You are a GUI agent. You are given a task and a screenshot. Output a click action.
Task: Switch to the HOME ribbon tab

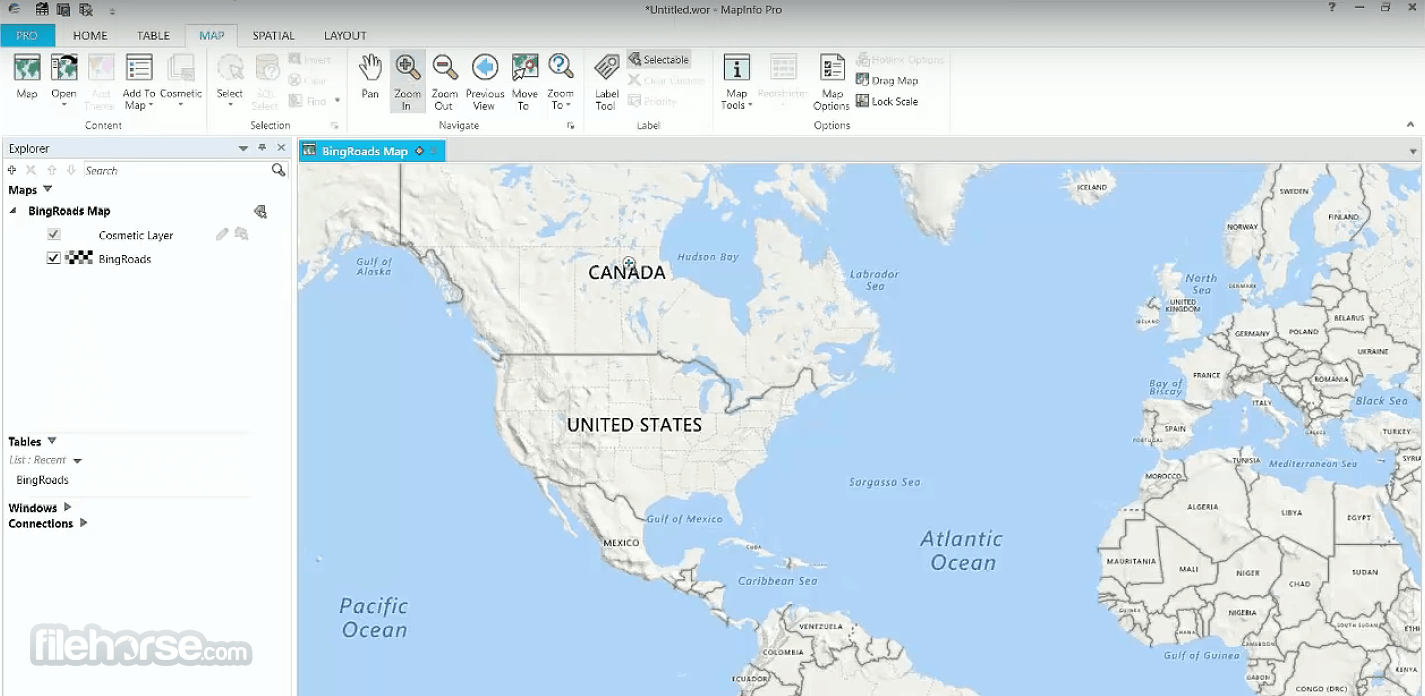click(90, 35)
